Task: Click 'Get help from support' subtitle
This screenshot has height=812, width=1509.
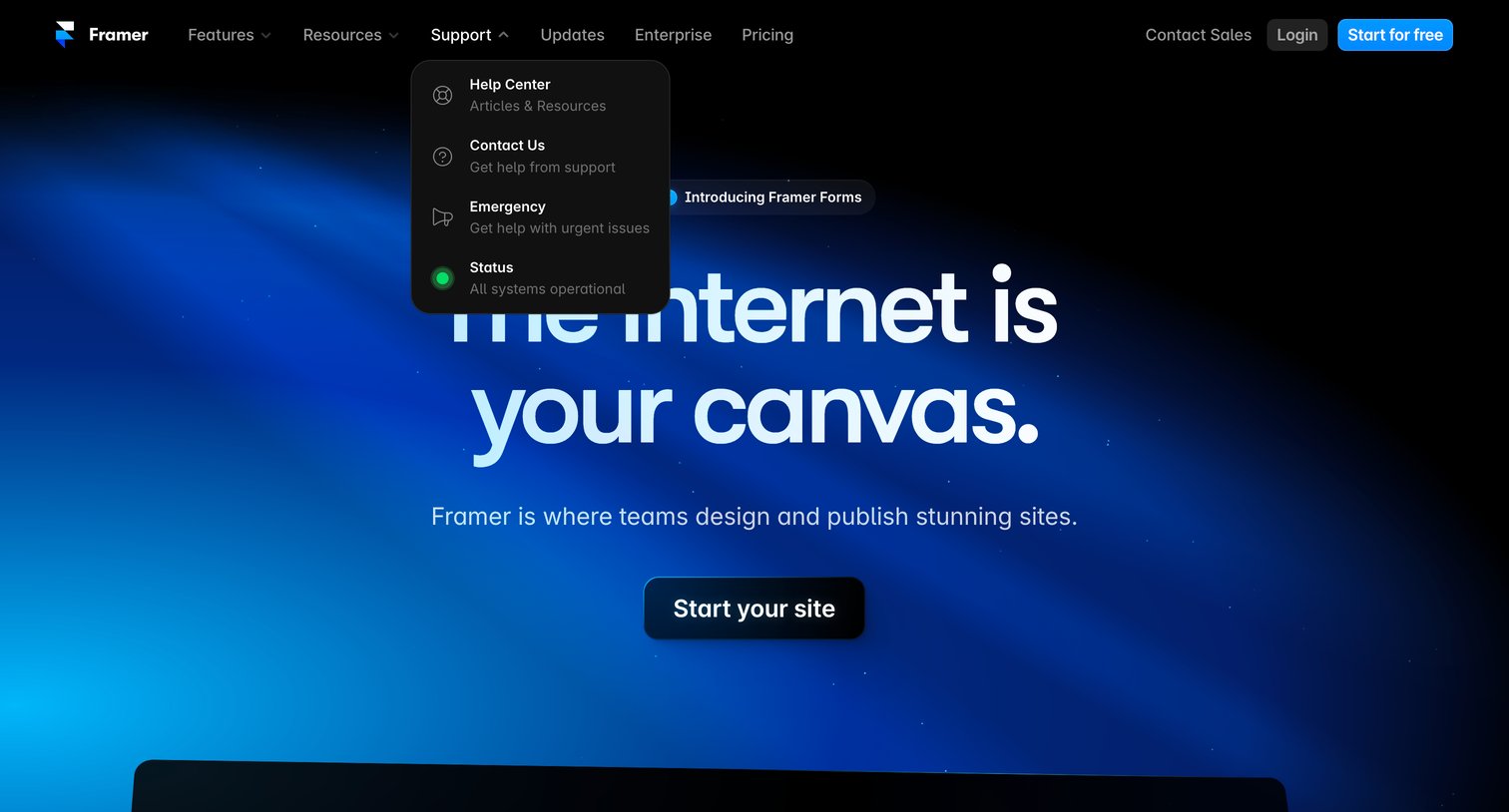Action: click(543, 168)
